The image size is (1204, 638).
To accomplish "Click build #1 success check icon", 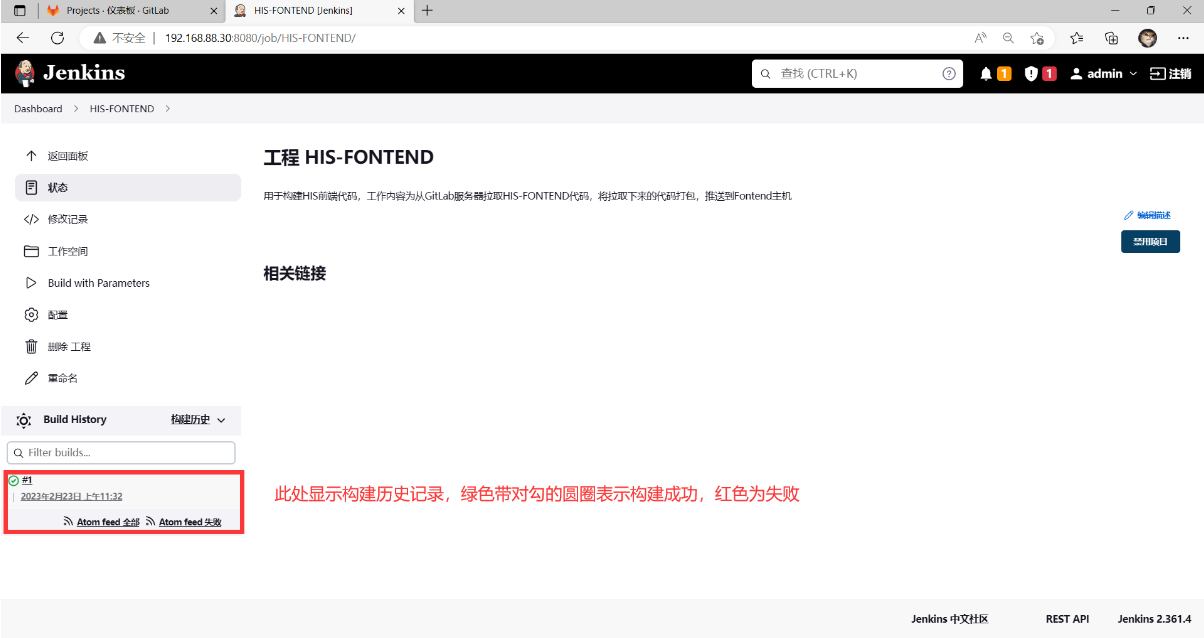I will [13, 481].
